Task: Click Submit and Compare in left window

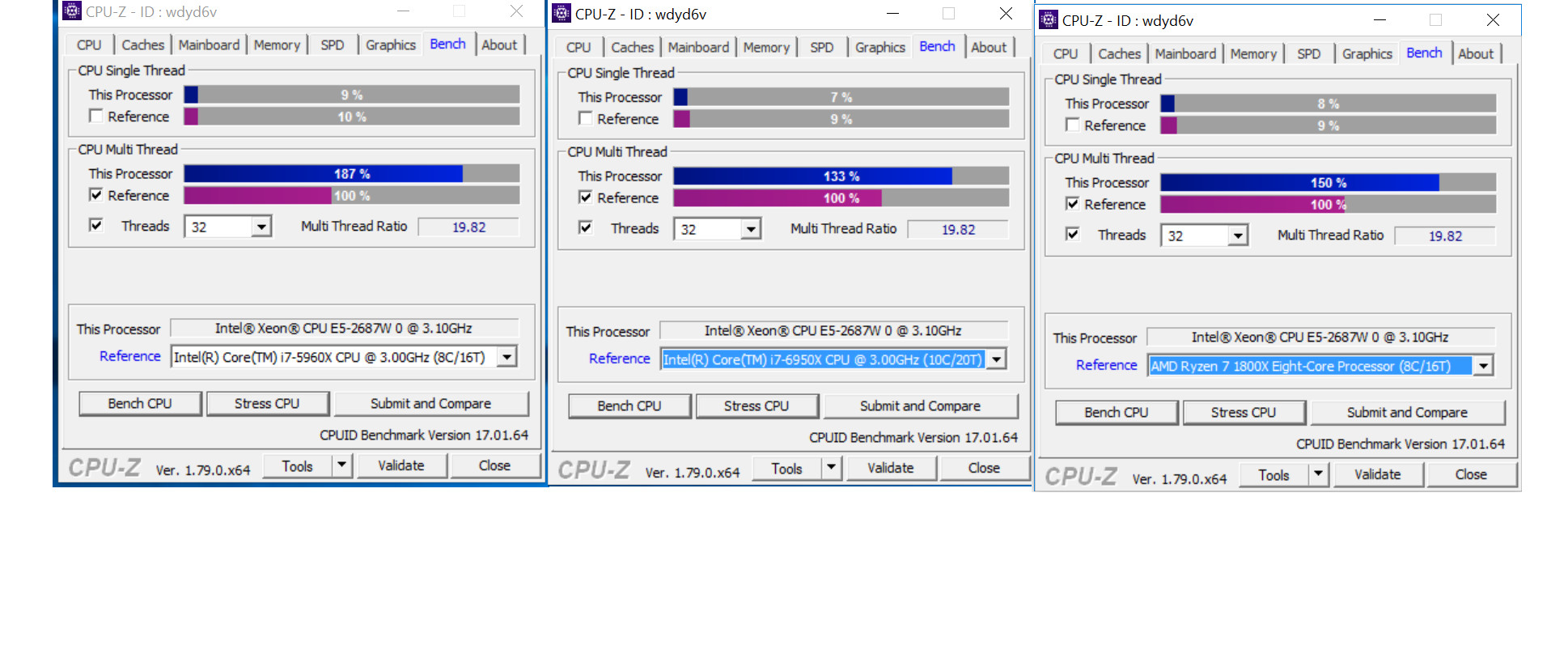Action: tap(430, 403)
